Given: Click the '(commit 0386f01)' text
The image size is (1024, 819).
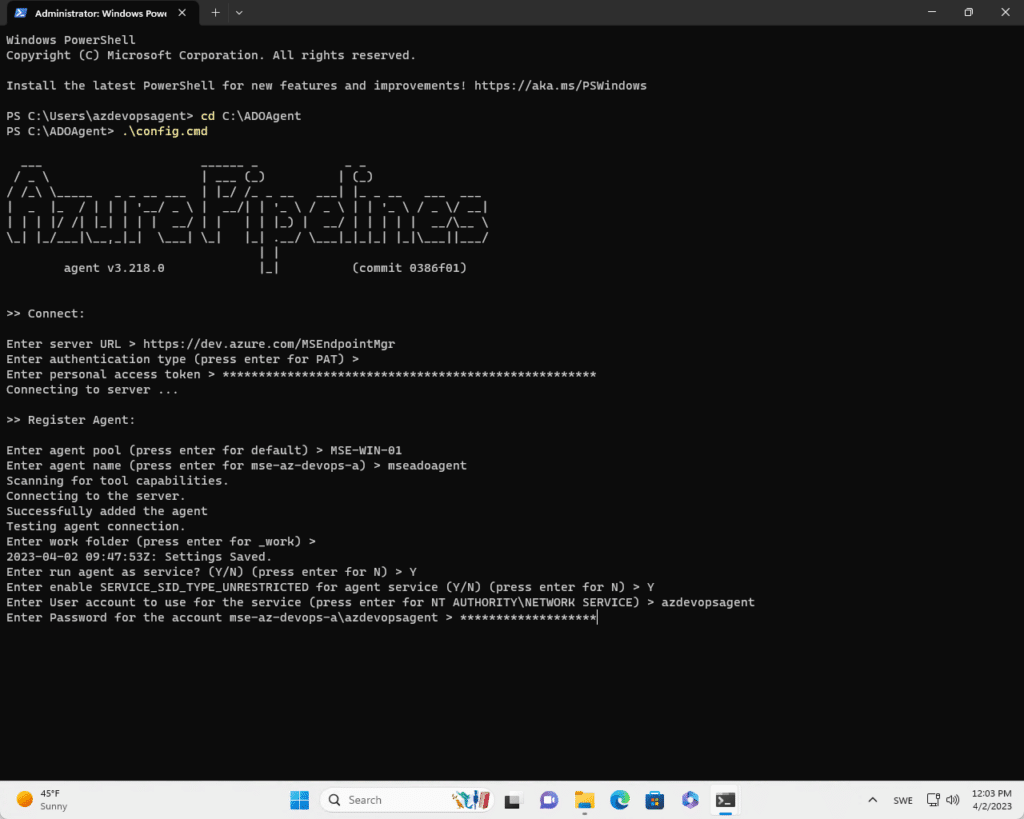Looking at the screenshot, I should (409, 268).
